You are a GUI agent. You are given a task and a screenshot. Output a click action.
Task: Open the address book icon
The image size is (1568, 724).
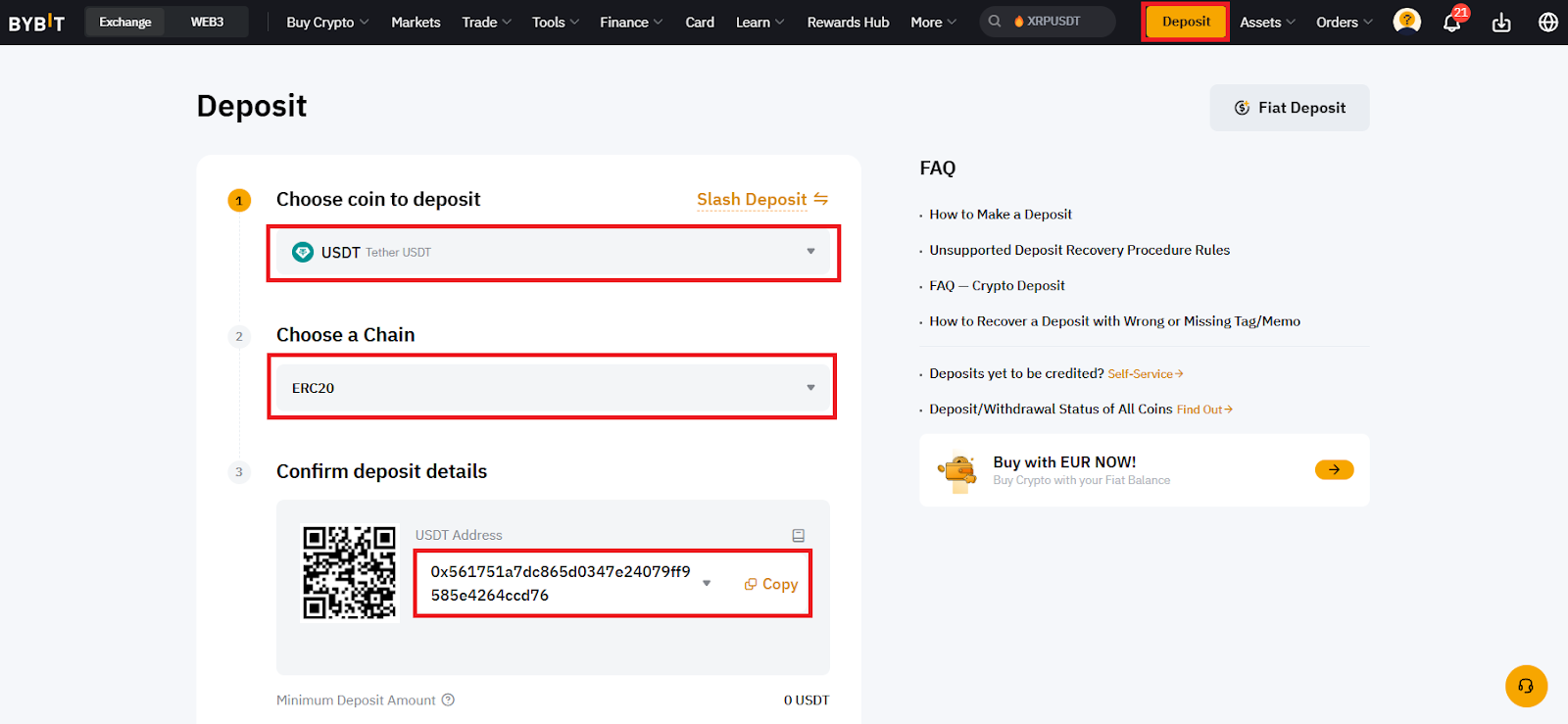[799, 536]
